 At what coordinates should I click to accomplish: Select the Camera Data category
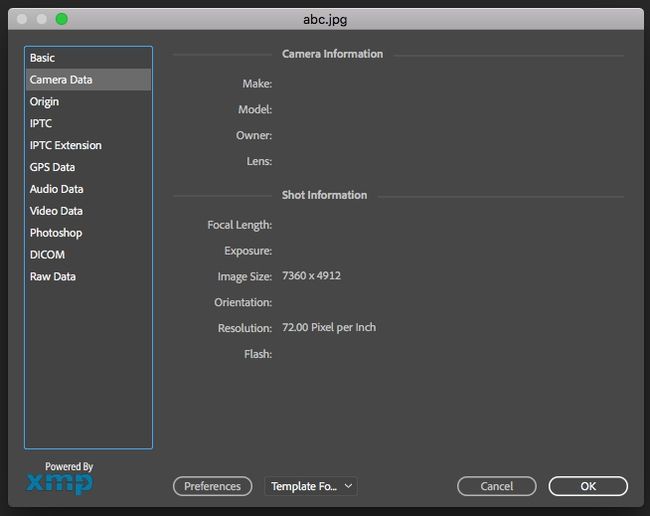pos(61,80)
